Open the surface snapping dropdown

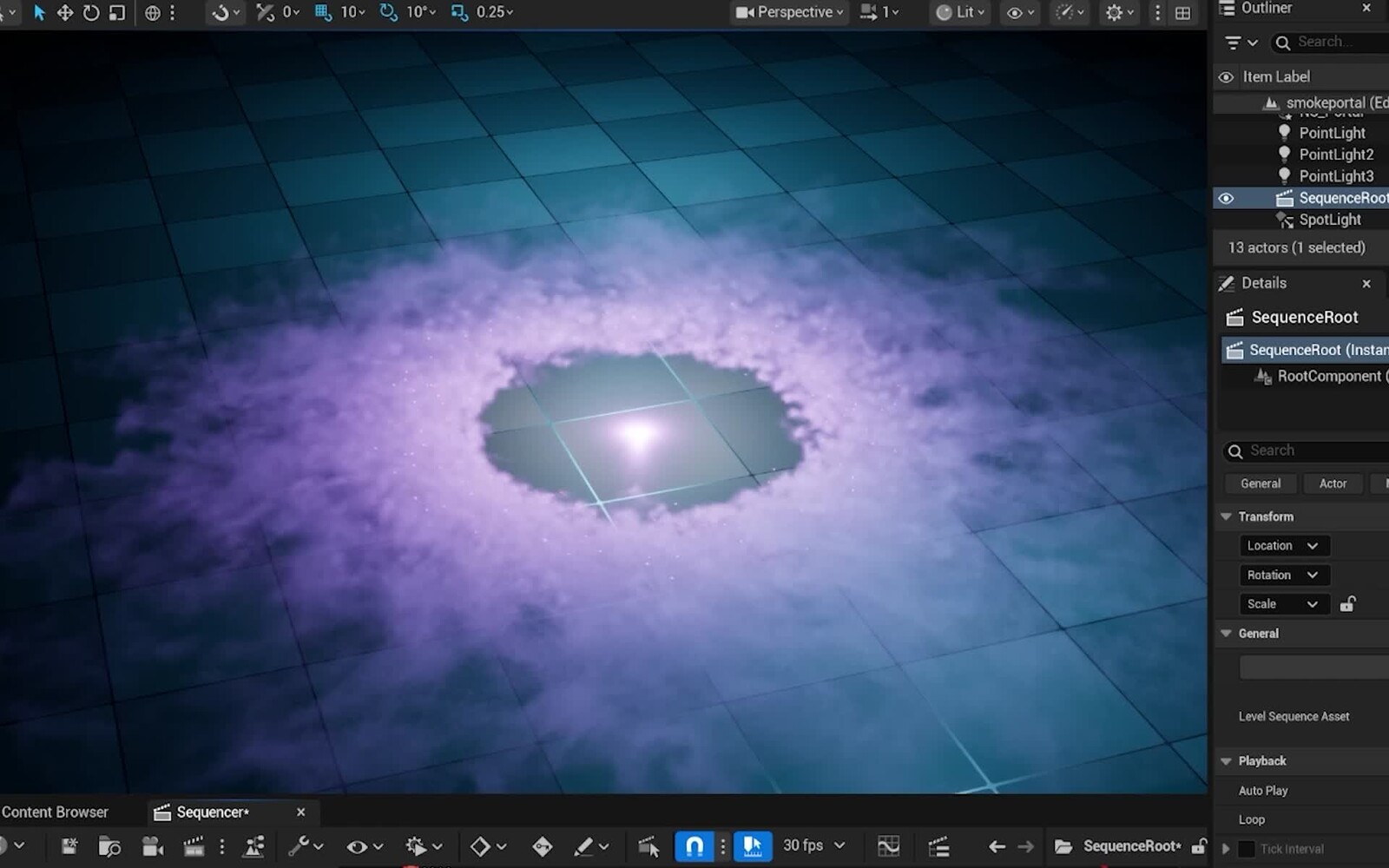tap(227, 13)
